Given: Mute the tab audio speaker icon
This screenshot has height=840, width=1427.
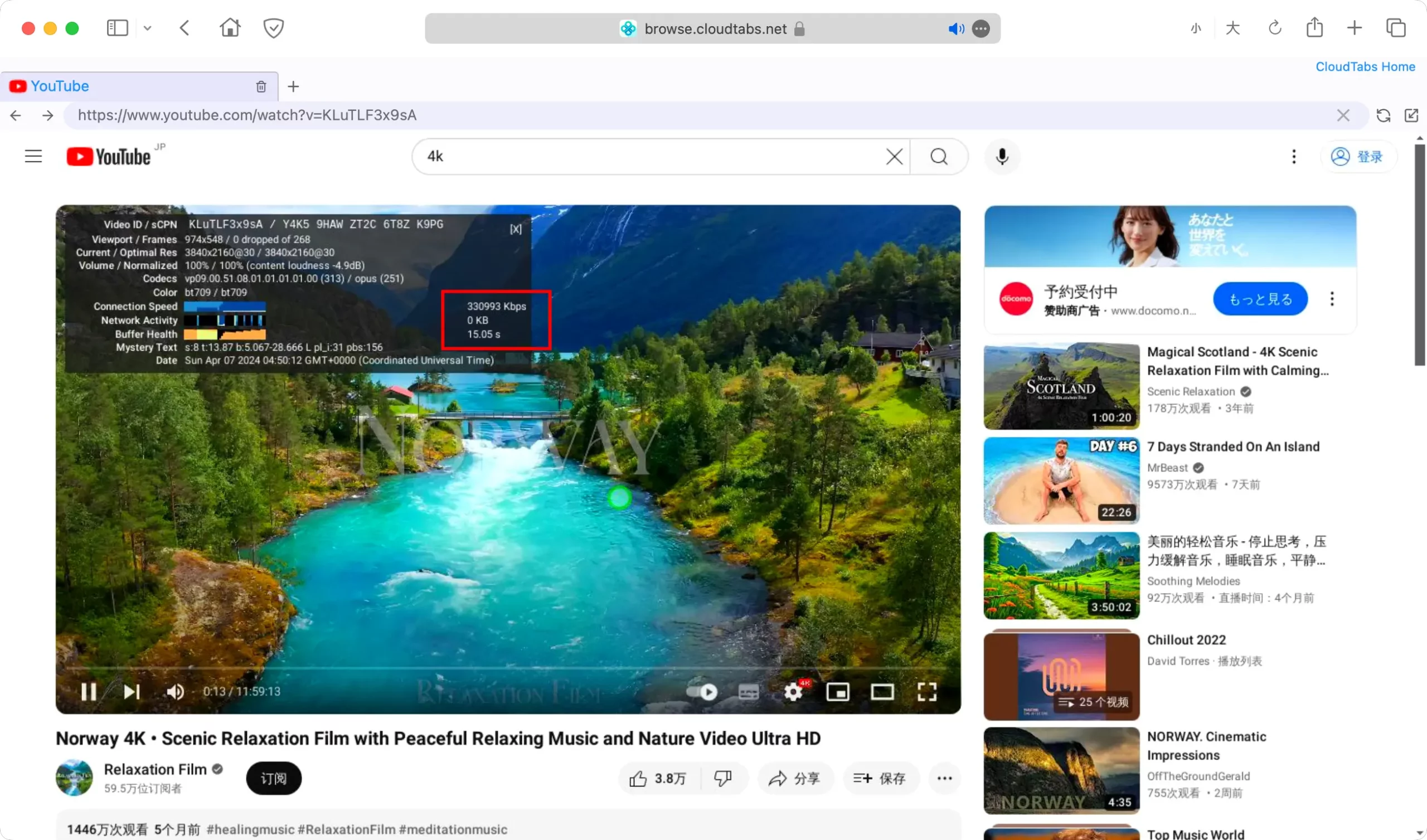Looking at the screenshot, I should (956, 29).
